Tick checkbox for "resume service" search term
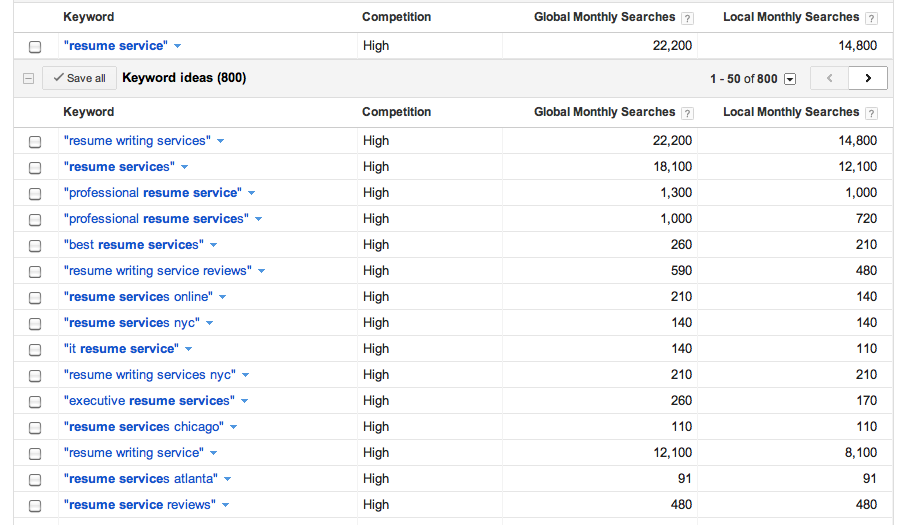 tap(35, 47)
